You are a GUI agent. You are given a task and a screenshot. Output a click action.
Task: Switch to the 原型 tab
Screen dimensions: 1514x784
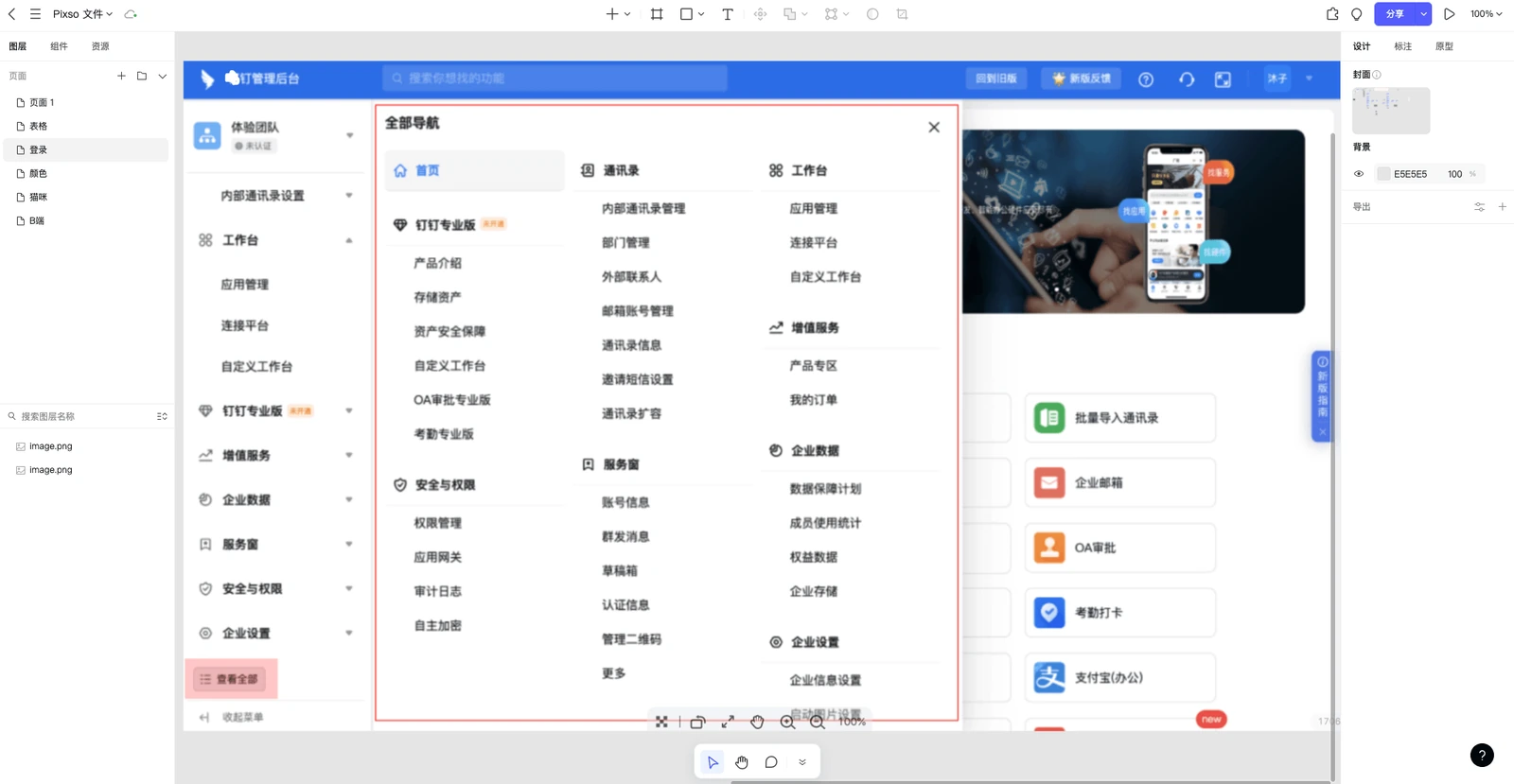1444,46
